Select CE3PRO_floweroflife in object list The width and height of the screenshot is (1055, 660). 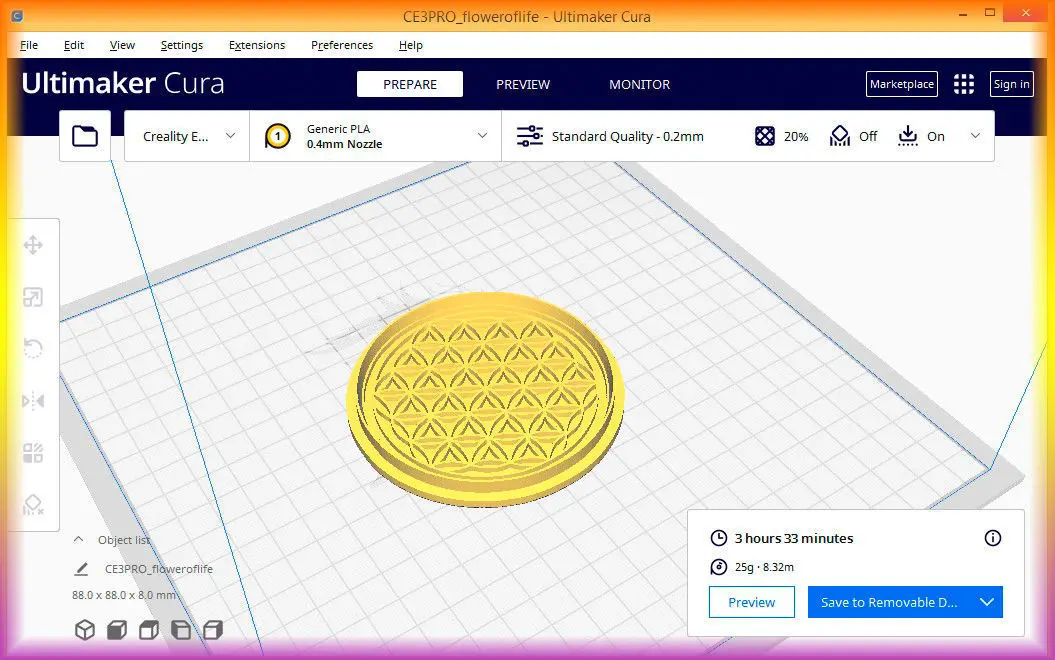[159, 569]
